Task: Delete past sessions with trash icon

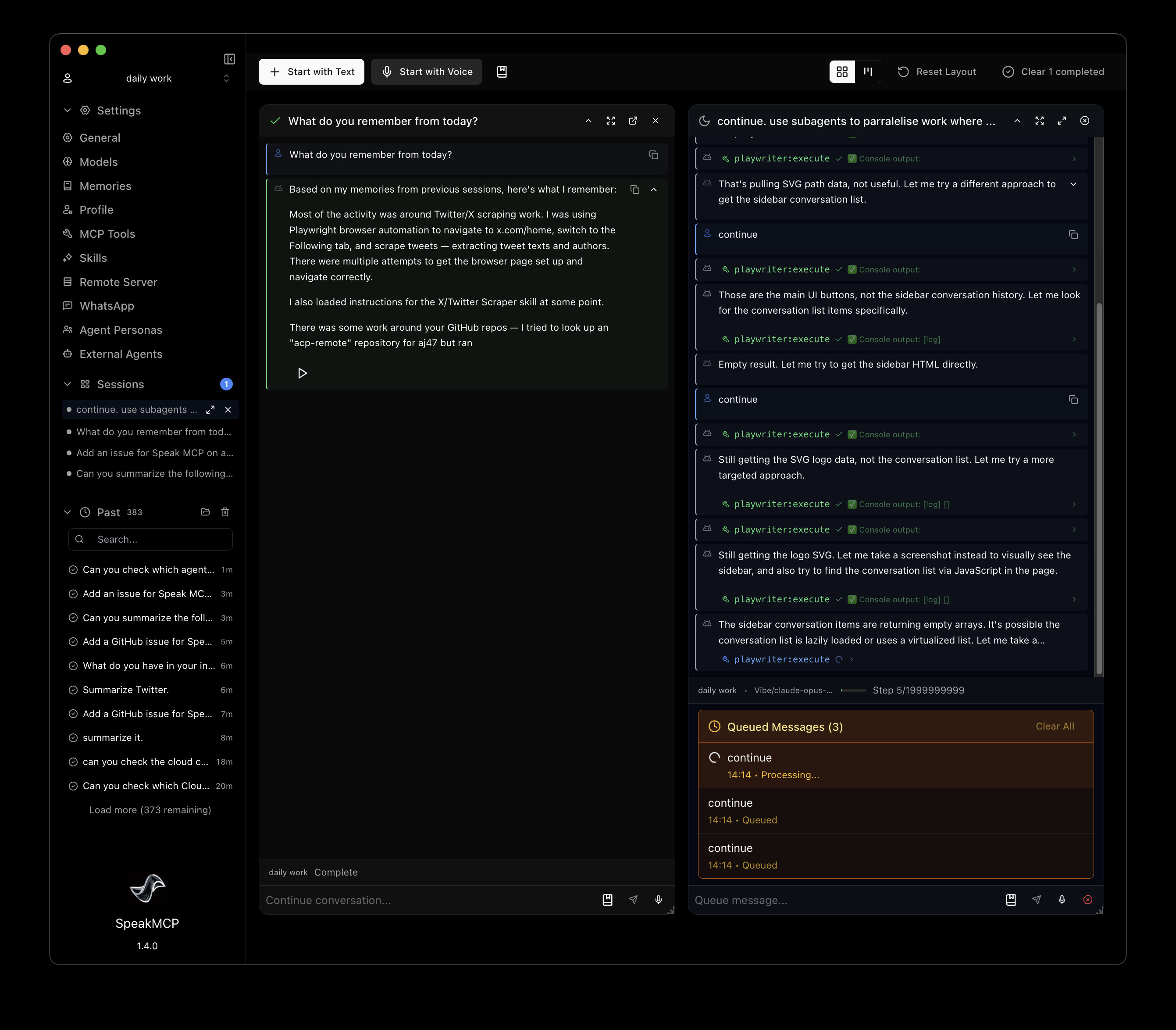Action: click(225, 512)
